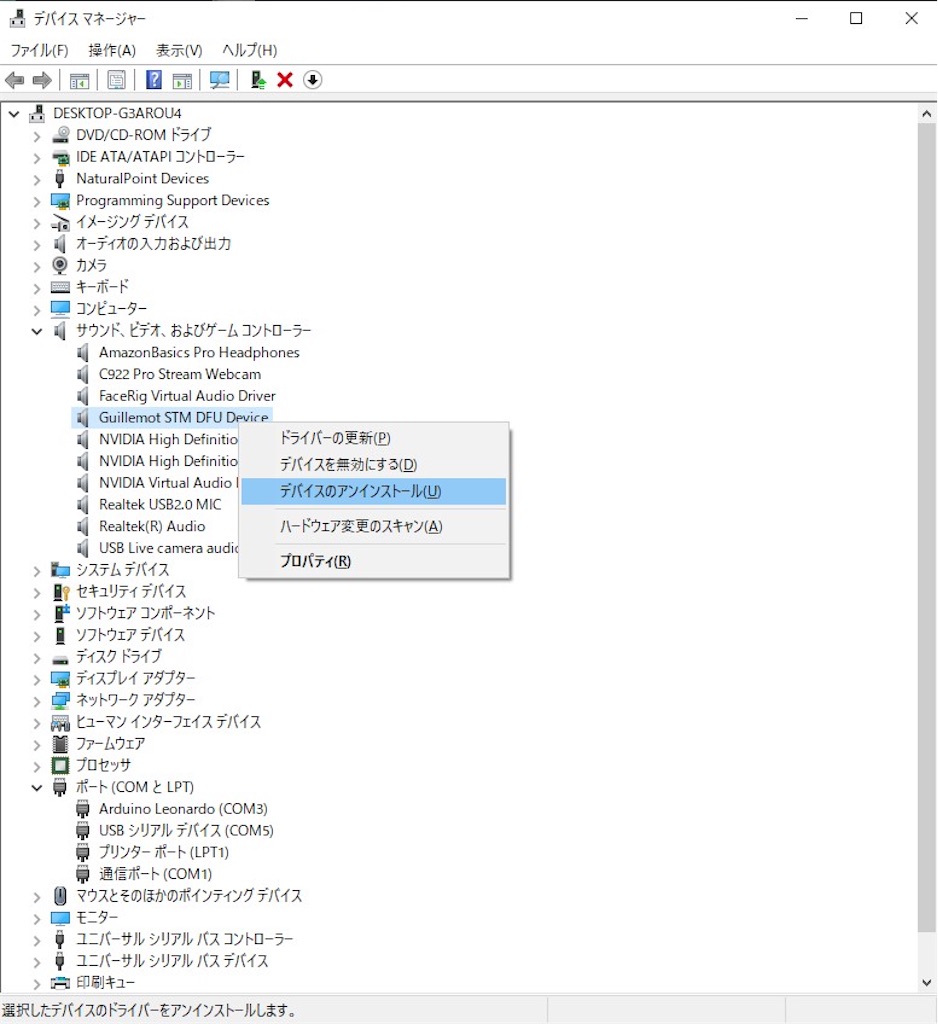Expand the NaturalPoint Devices node
The width and height of the screenshot is (938, 1024).
[x=37, y=179]
